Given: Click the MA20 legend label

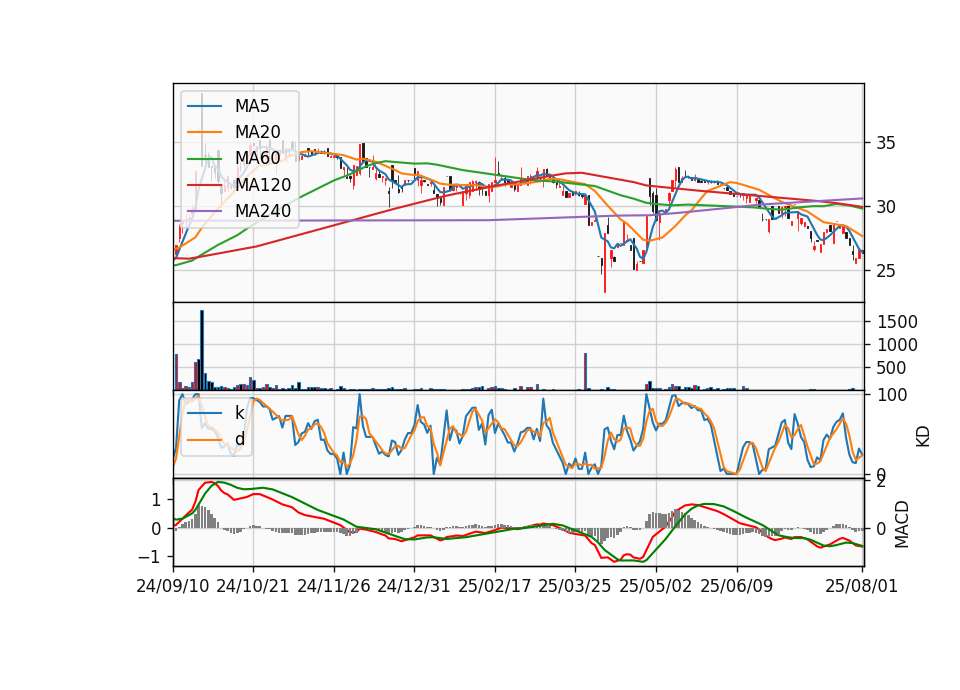Looking at the screenshot, I should [257, 132].
